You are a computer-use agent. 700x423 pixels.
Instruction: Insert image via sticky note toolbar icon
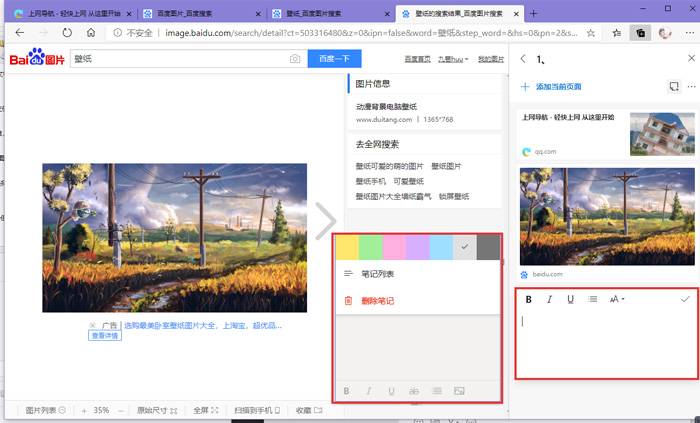click(459, 391)
